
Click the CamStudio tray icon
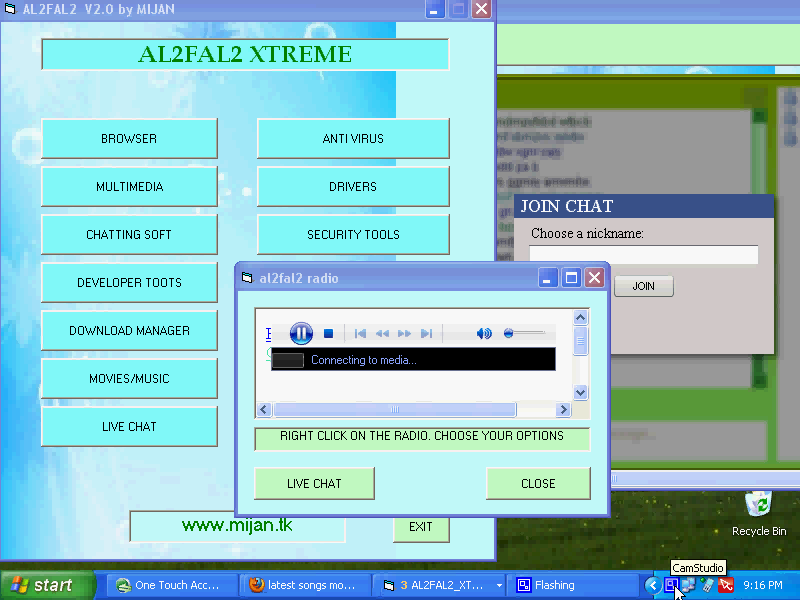click(671, 585)
